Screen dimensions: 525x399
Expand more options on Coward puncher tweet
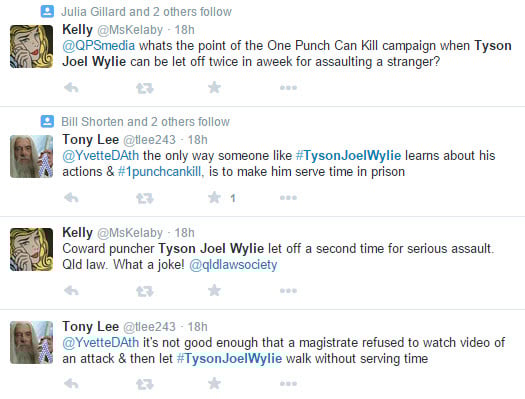coord(288,291)
